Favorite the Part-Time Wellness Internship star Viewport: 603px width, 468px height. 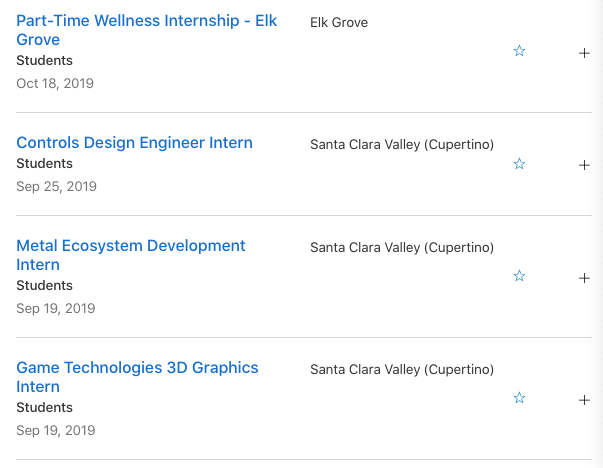pyautogui.click(x=519, y=51)
